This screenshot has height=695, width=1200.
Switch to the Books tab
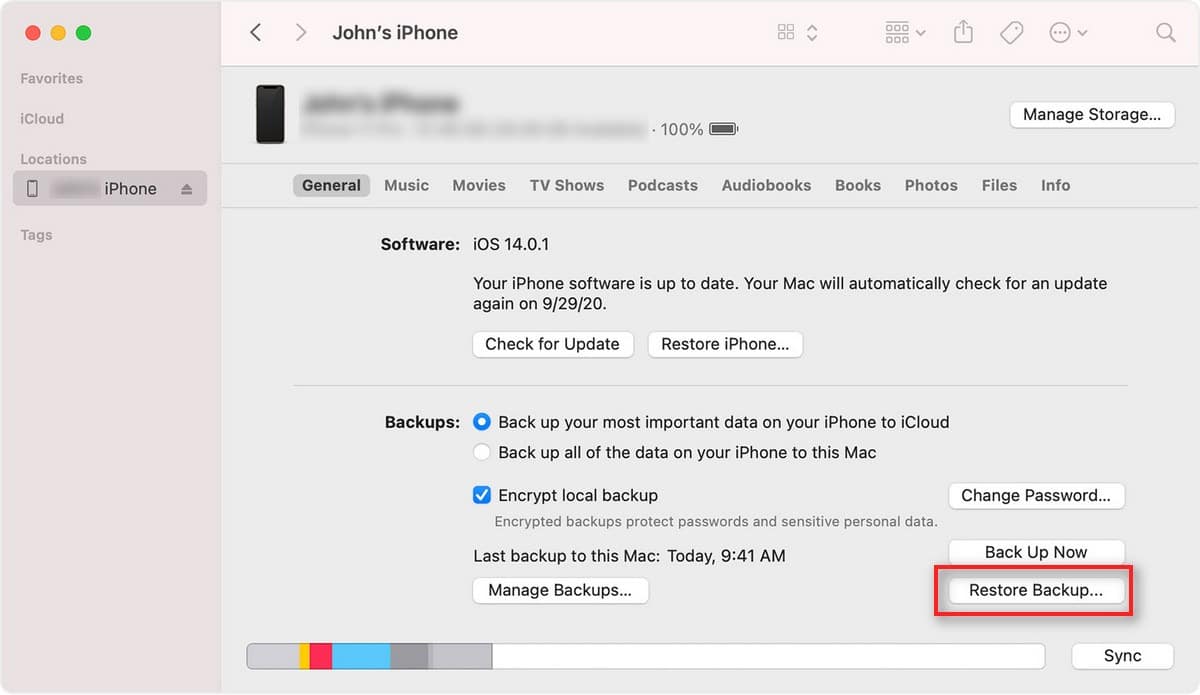858,185
